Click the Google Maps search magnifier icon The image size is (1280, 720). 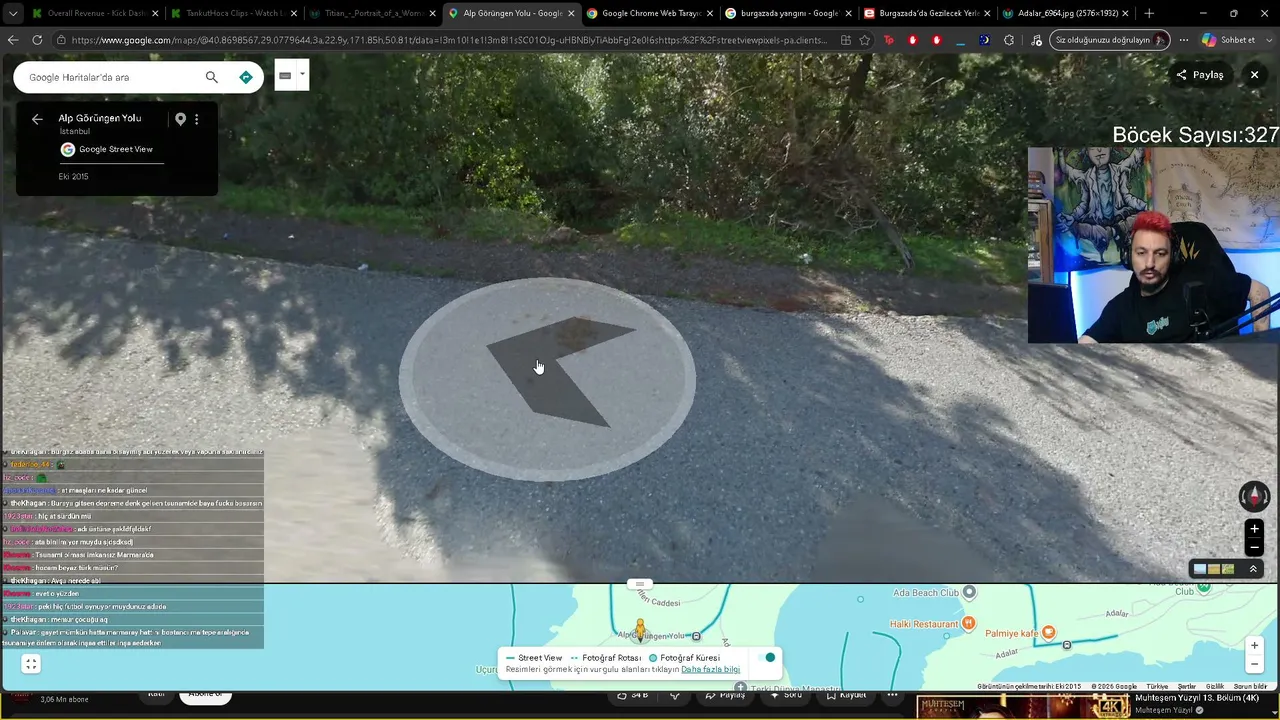tap(211, 77)
